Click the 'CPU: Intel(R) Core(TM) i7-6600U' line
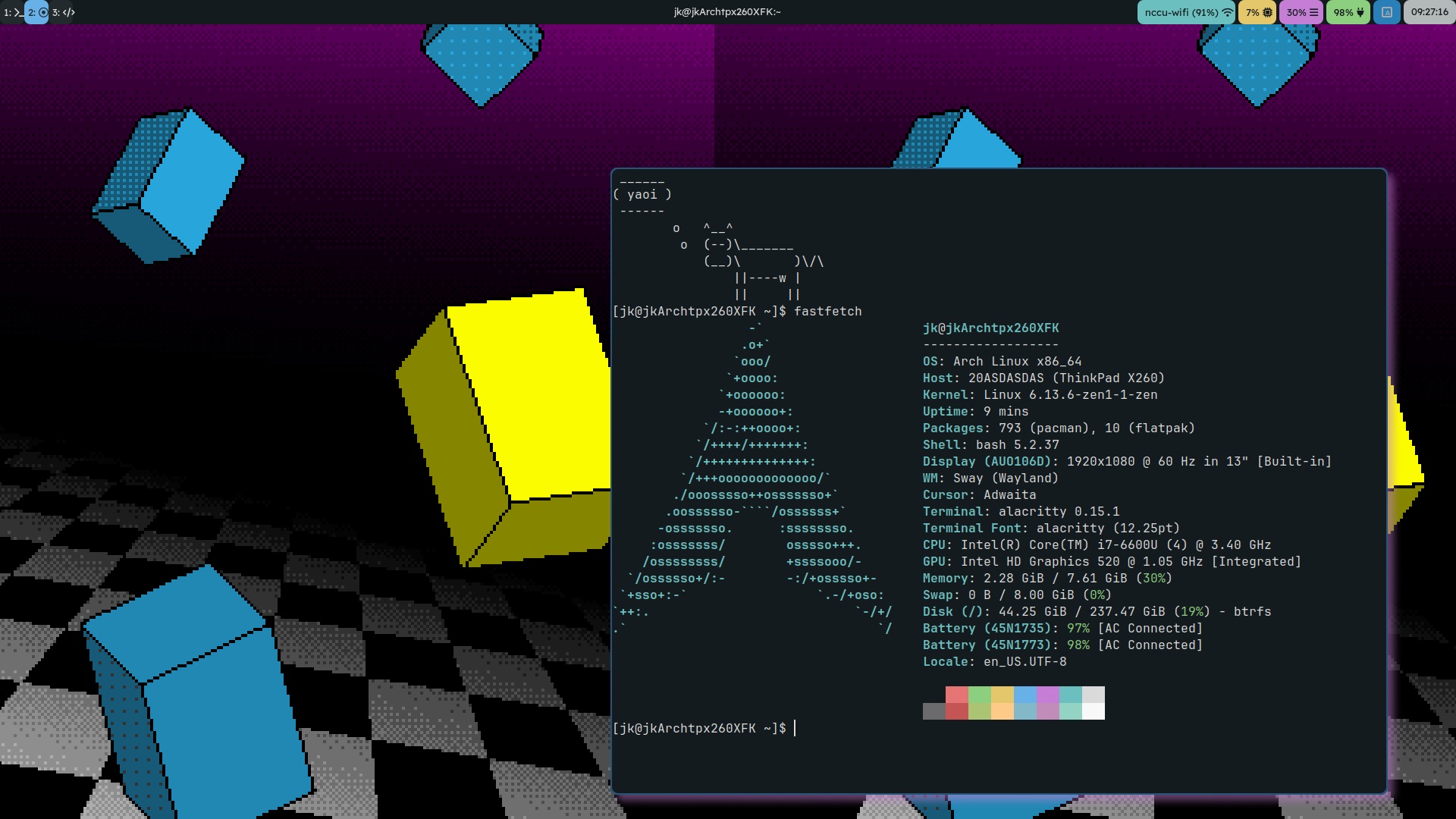 click(1097, 544)
